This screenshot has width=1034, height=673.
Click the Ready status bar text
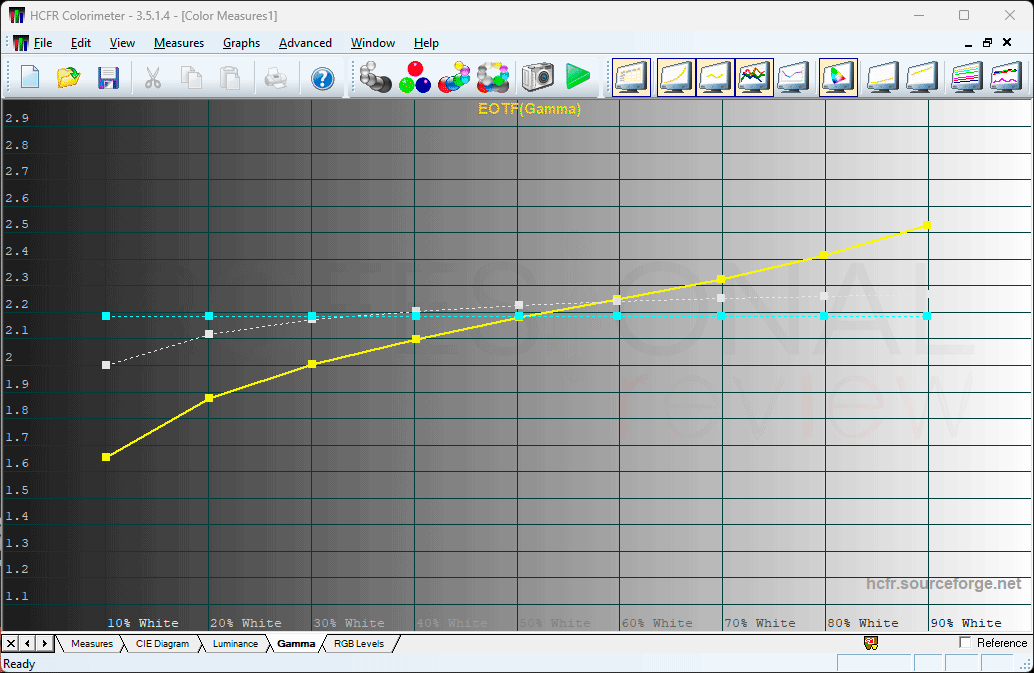tap(19, 664)
